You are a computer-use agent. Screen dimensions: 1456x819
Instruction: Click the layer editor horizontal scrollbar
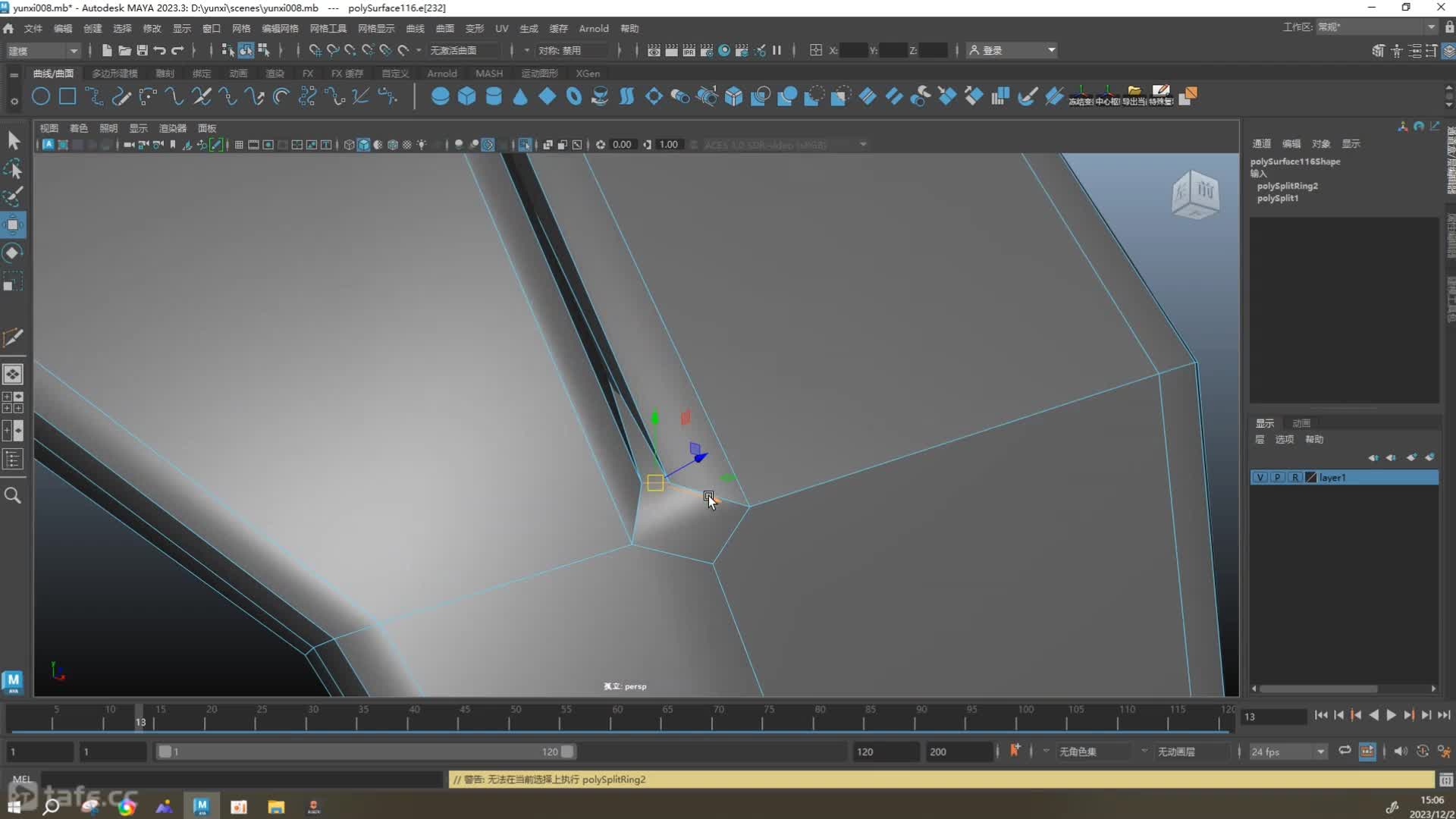pos(1319,689)
